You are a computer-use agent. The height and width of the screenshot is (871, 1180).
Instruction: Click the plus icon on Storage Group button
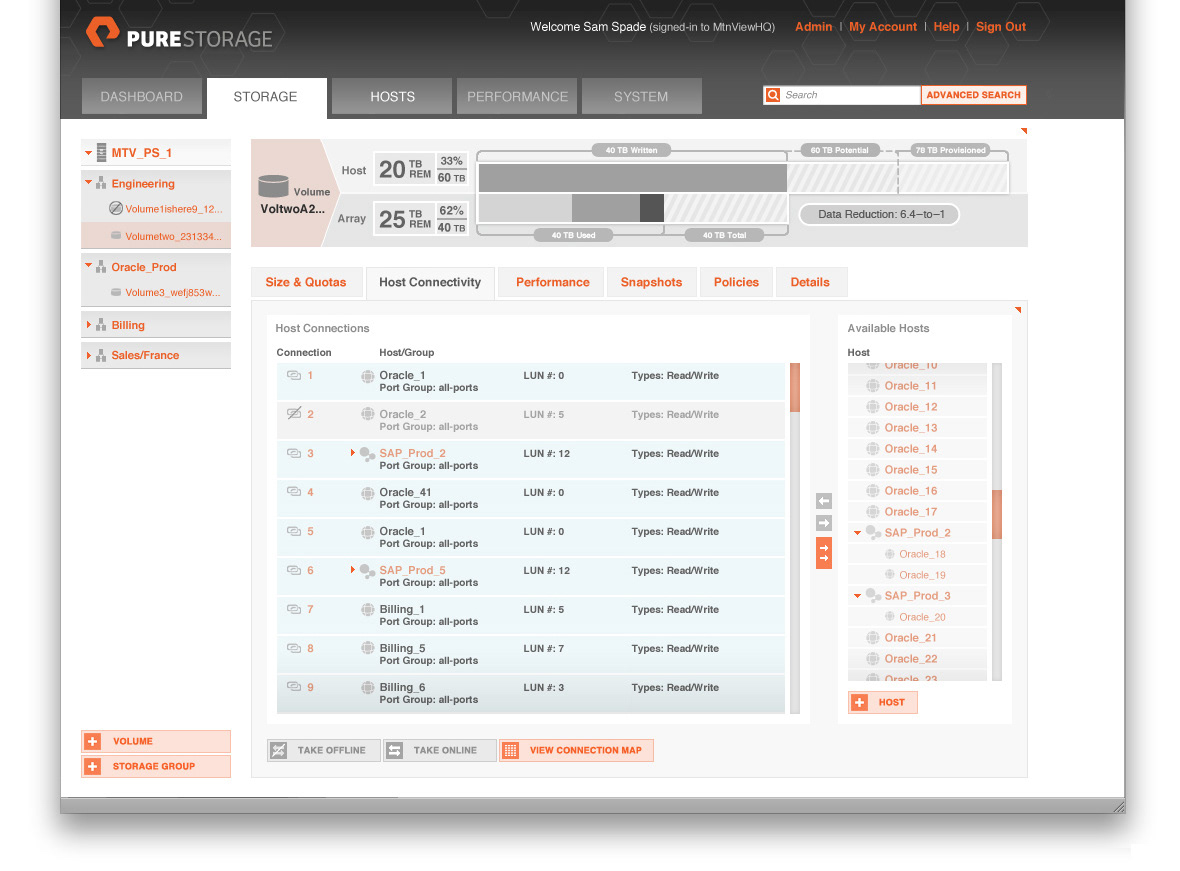(x=93, y=766)
